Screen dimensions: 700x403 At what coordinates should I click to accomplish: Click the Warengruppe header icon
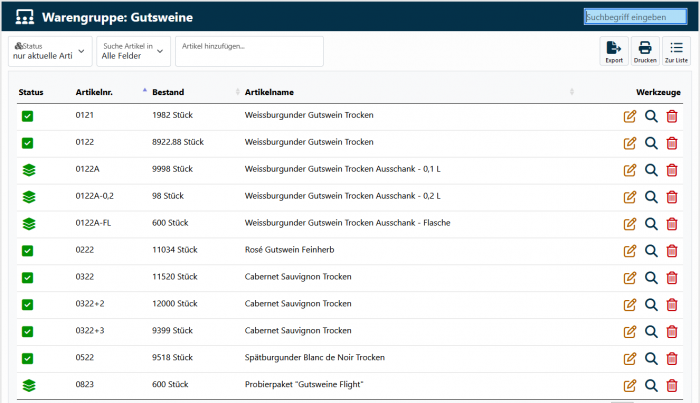pos(24,18)
